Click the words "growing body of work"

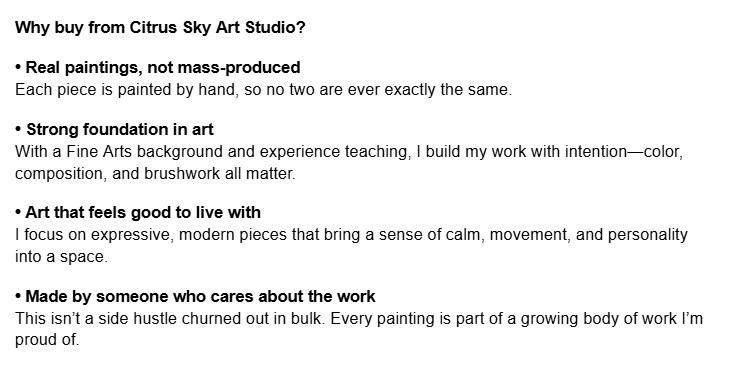(599, 318)
